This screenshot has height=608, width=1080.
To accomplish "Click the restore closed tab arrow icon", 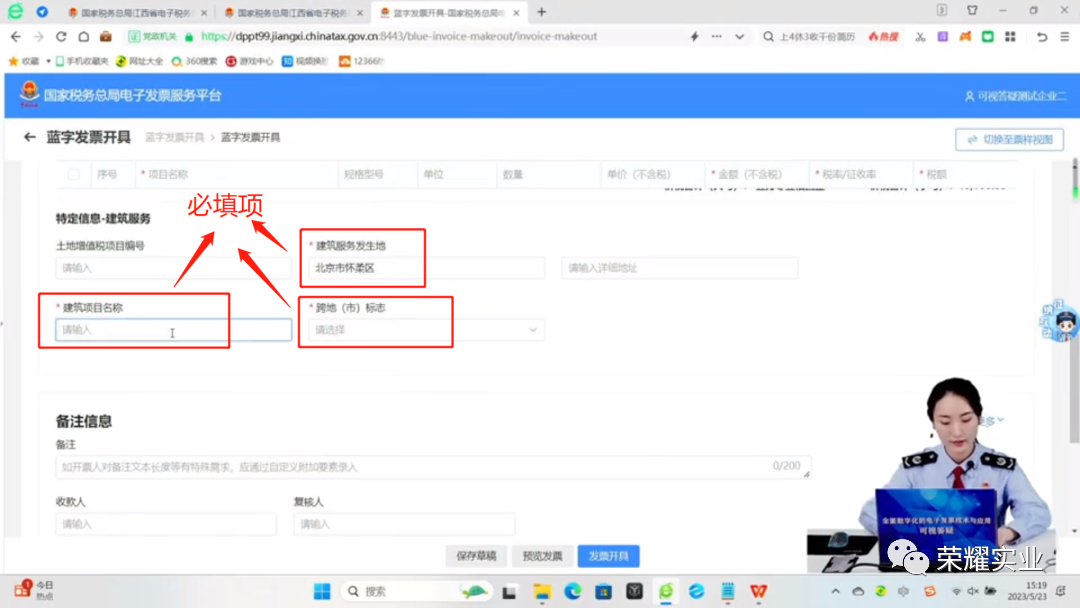I will coord(1043,36).
